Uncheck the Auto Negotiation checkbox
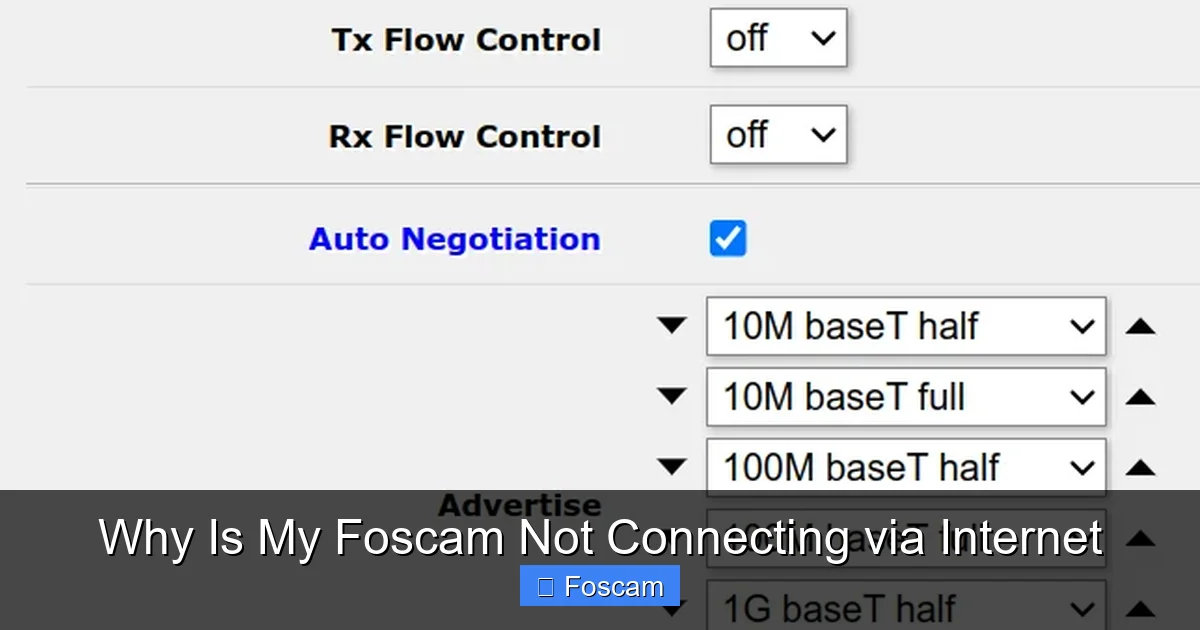This screenshot has width=1200, height=630. coord(727,238)
